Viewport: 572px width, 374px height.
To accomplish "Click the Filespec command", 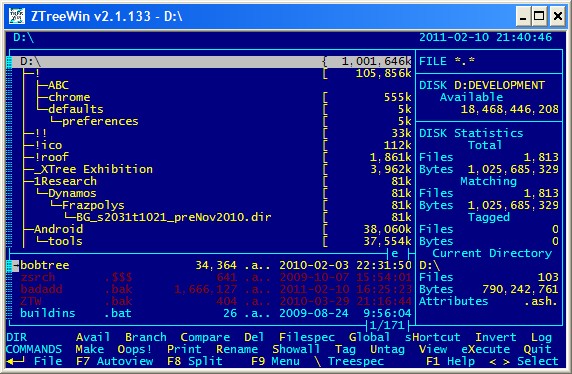I will (306, 337).
